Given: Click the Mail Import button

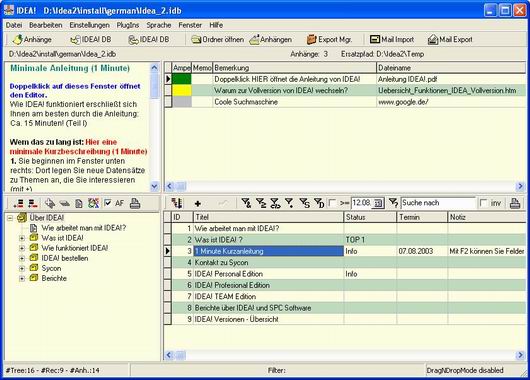Looking at the screenshot, I should (x=392, y=40).
